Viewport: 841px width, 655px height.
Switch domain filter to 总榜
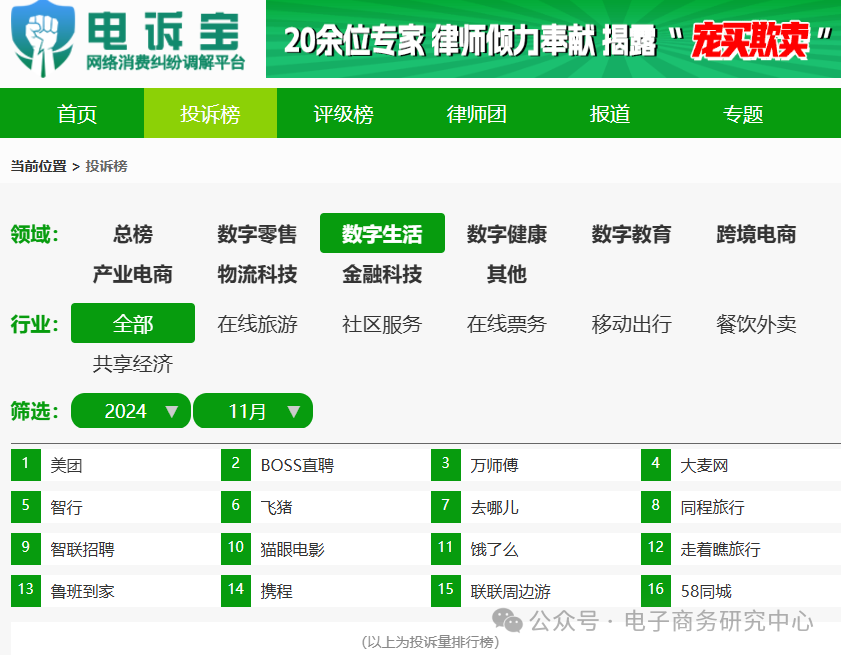point(130,233)
